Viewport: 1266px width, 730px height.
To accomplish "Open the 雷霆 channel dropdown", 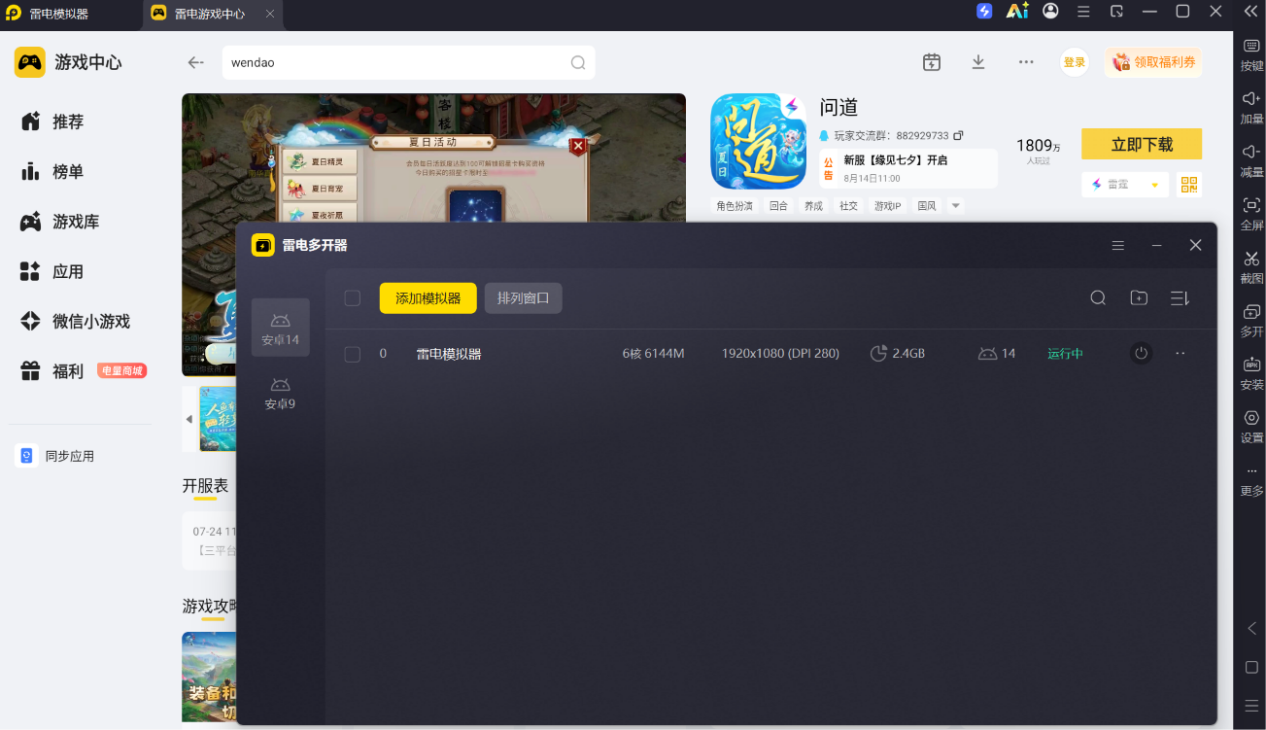I will (1125, 185).
